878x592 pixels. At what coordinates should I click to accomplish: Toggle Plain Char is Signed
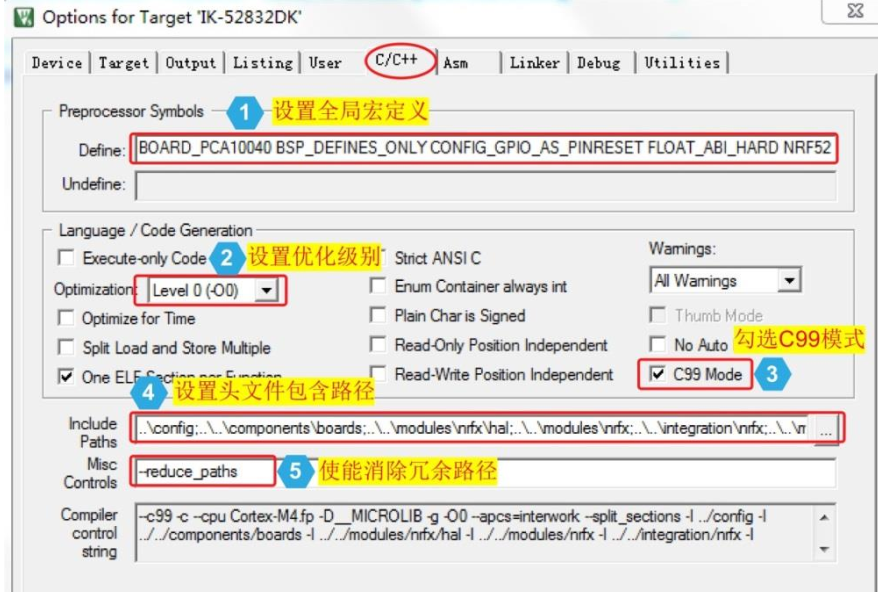[x=378, y=315]
